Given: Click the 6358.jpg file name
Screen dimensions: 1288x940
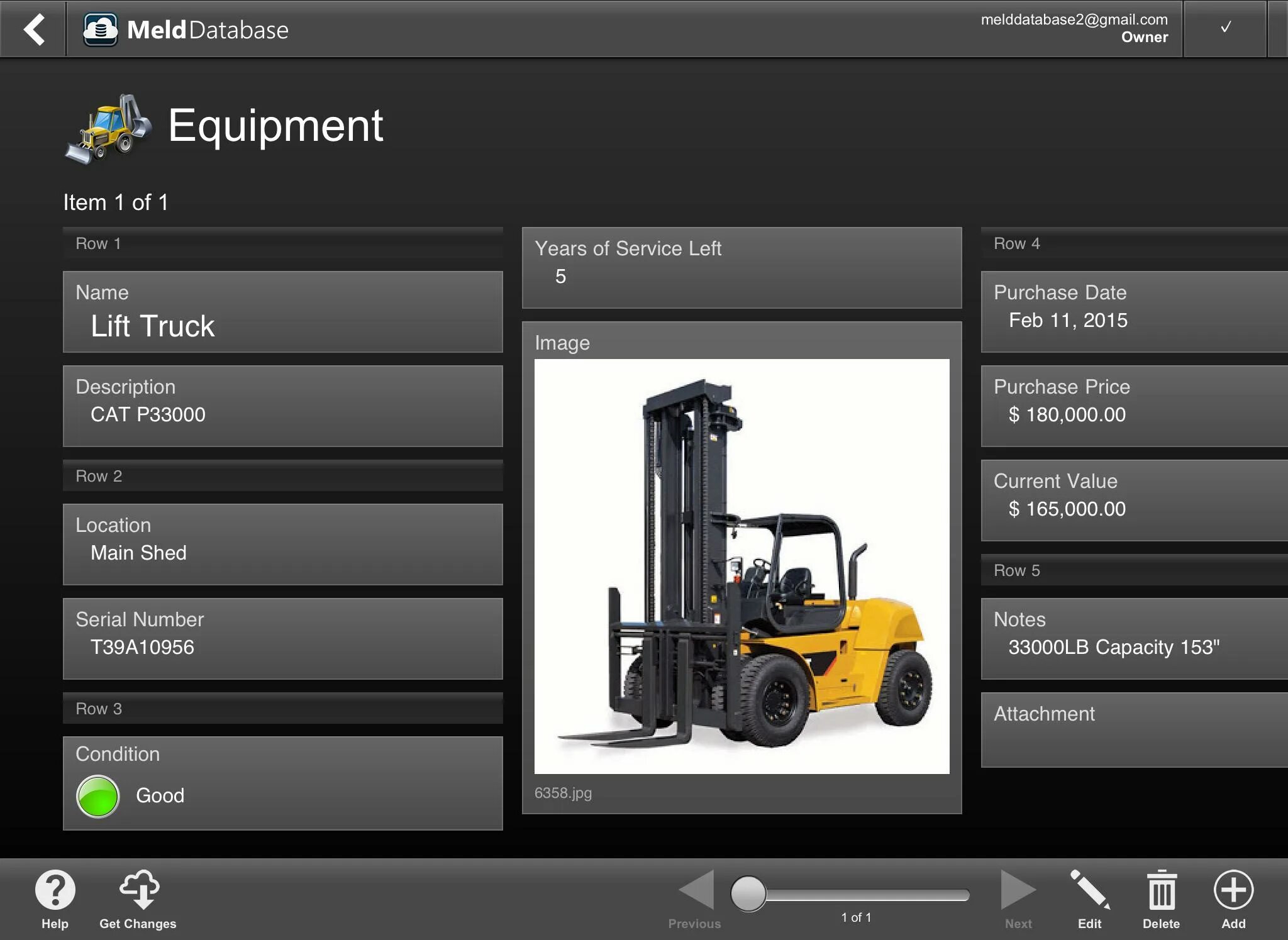Looking at the screenshot, I should coord(563,793).
